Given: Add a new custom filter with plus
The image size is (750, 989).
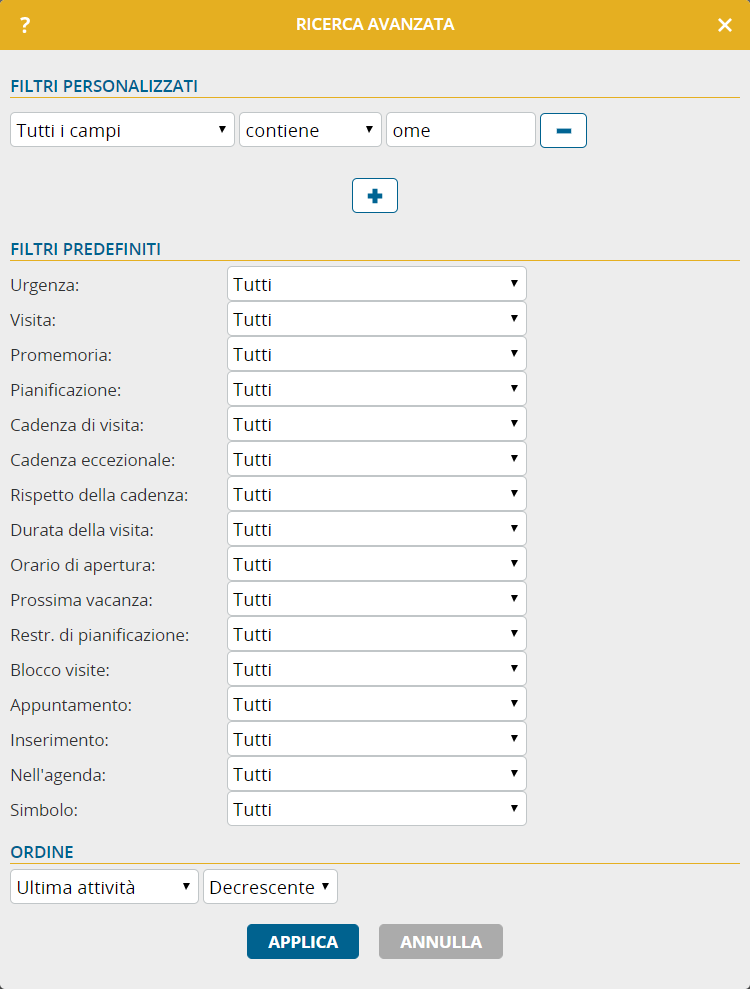Looking at the screenshot, I should (x=375, y=196).
